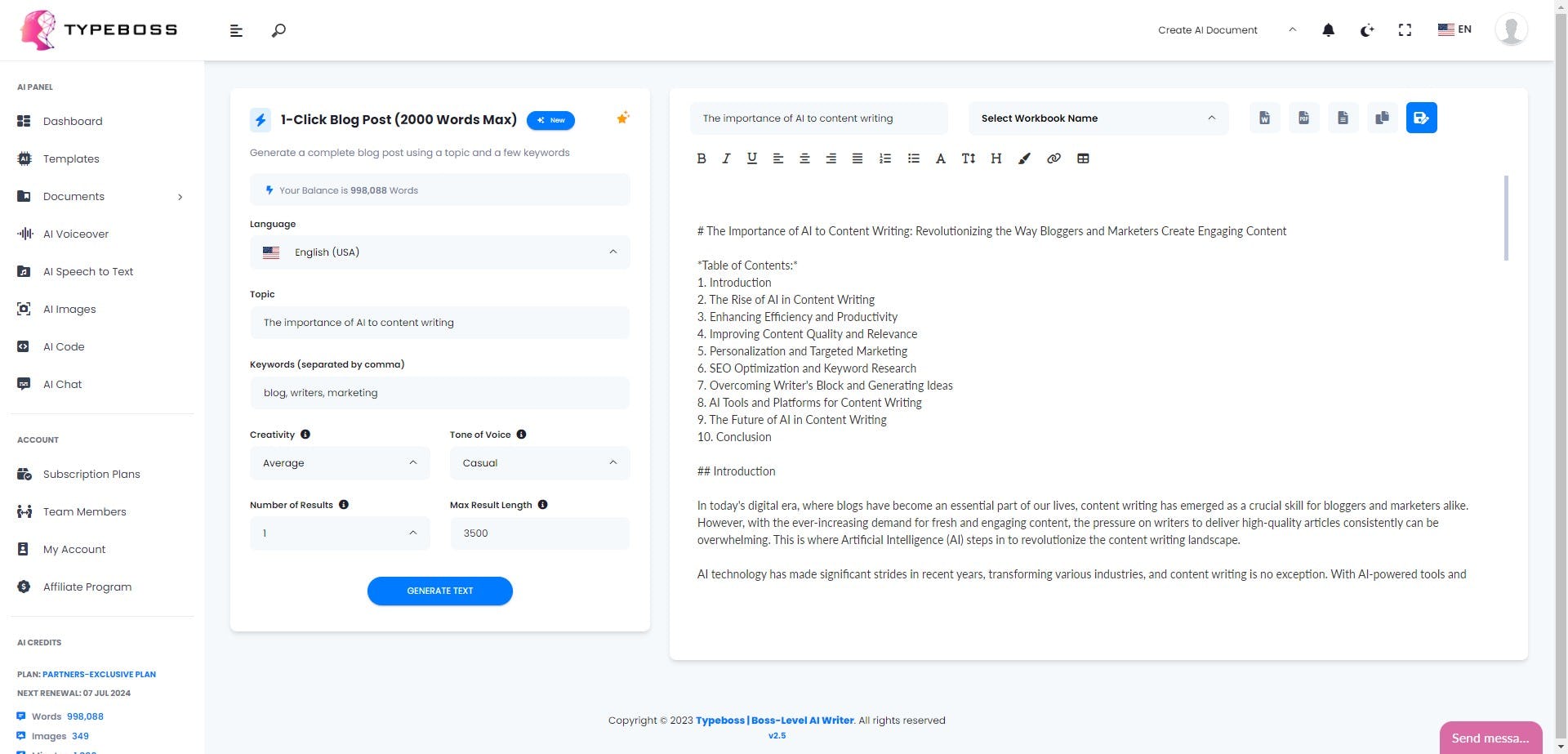This screenshot has width=1568, height=754.
Task: Click Max Result Length info icon
Action: click(x=543, y=505)
